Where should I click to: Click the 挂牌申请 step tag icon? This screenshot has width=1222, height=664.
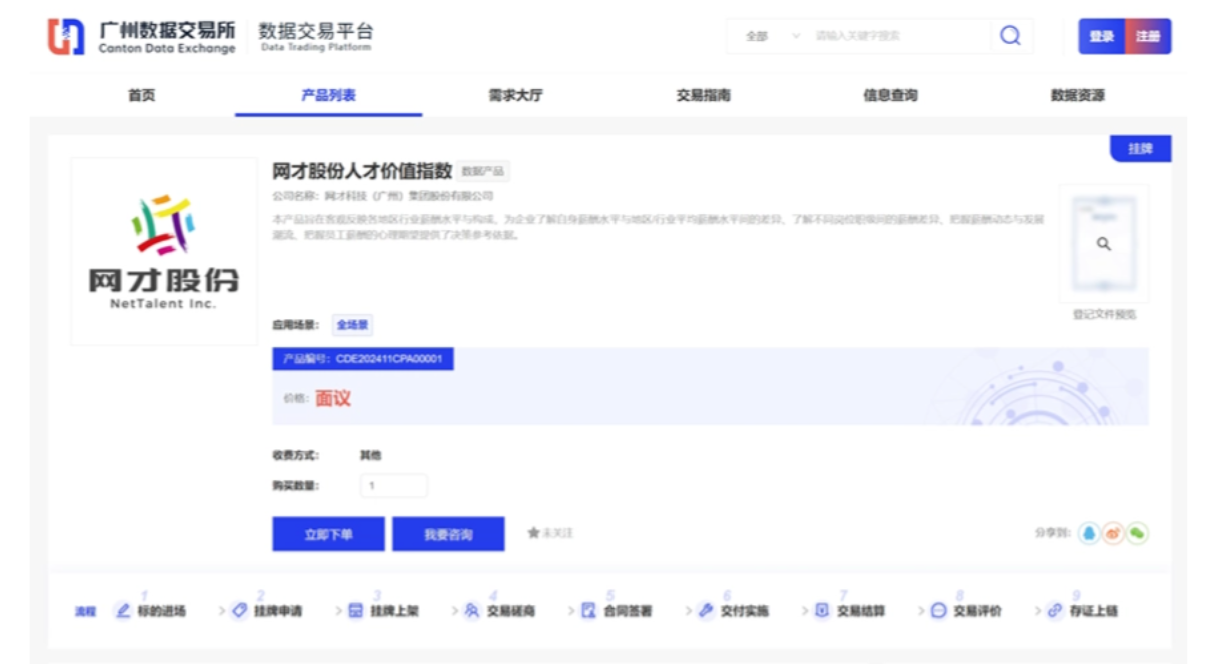239,610
